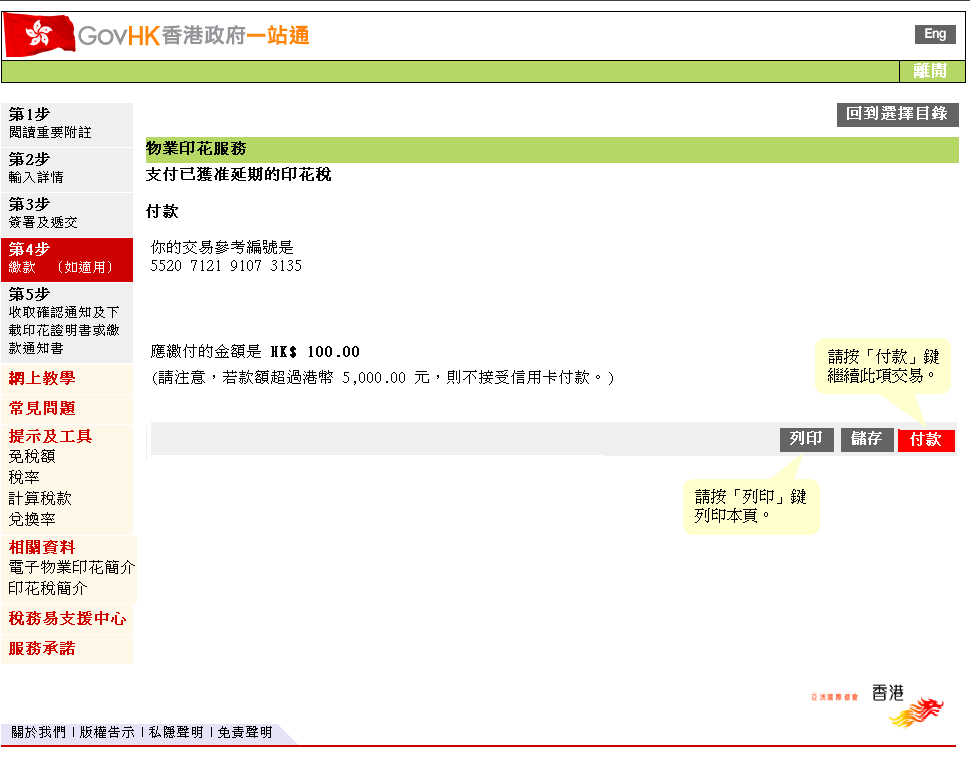Open the 稅務易支援中心 link
Viewport: 970px width, 764px height.
(67, 619)
